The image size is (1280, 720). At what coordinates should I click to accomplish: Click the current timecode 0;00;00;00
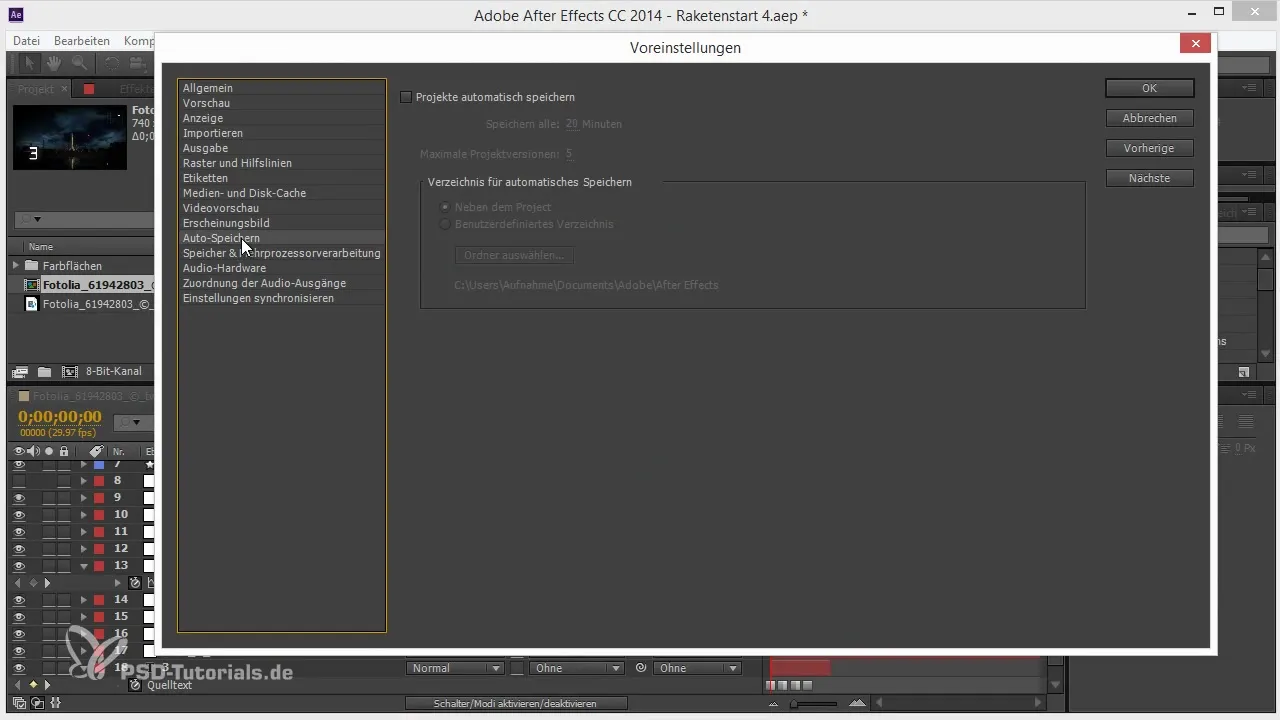coord(60,417)
